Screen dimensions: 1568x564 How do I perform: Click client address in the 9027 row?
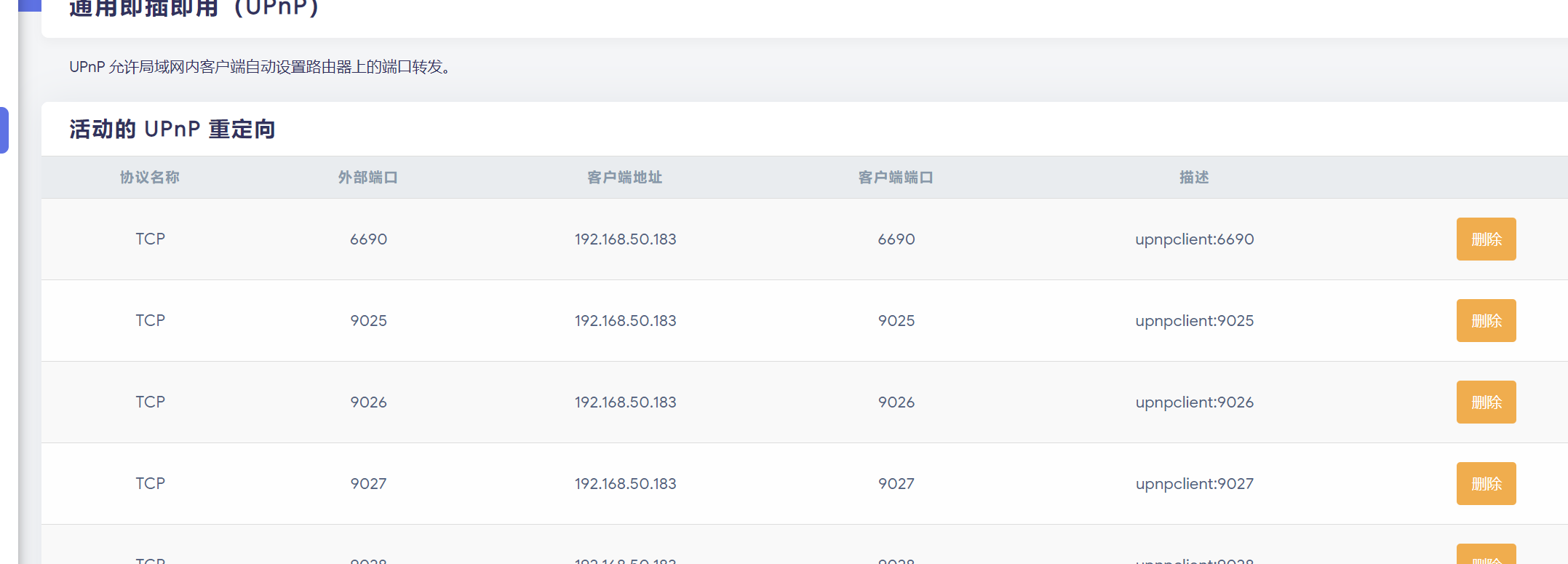pos(626,484)
